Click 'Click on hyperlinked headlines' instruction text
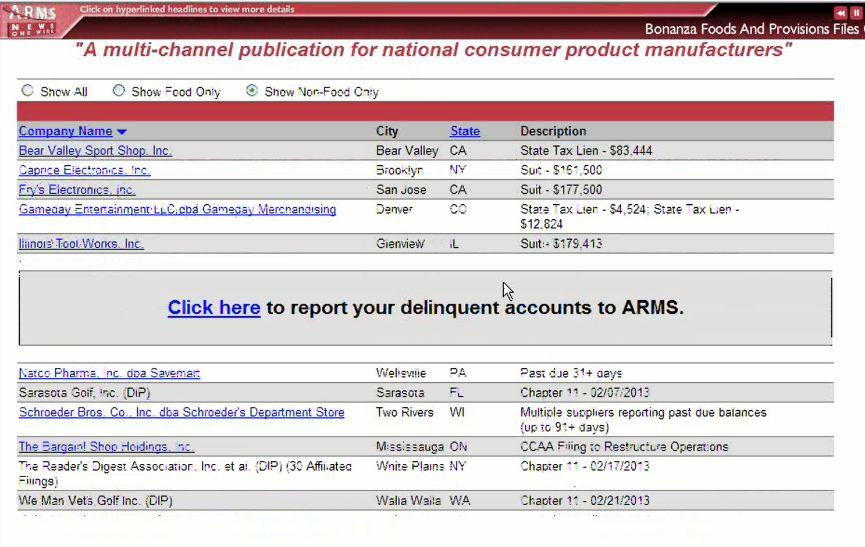The height and width of the screenshot is (547, 865). 187,9
